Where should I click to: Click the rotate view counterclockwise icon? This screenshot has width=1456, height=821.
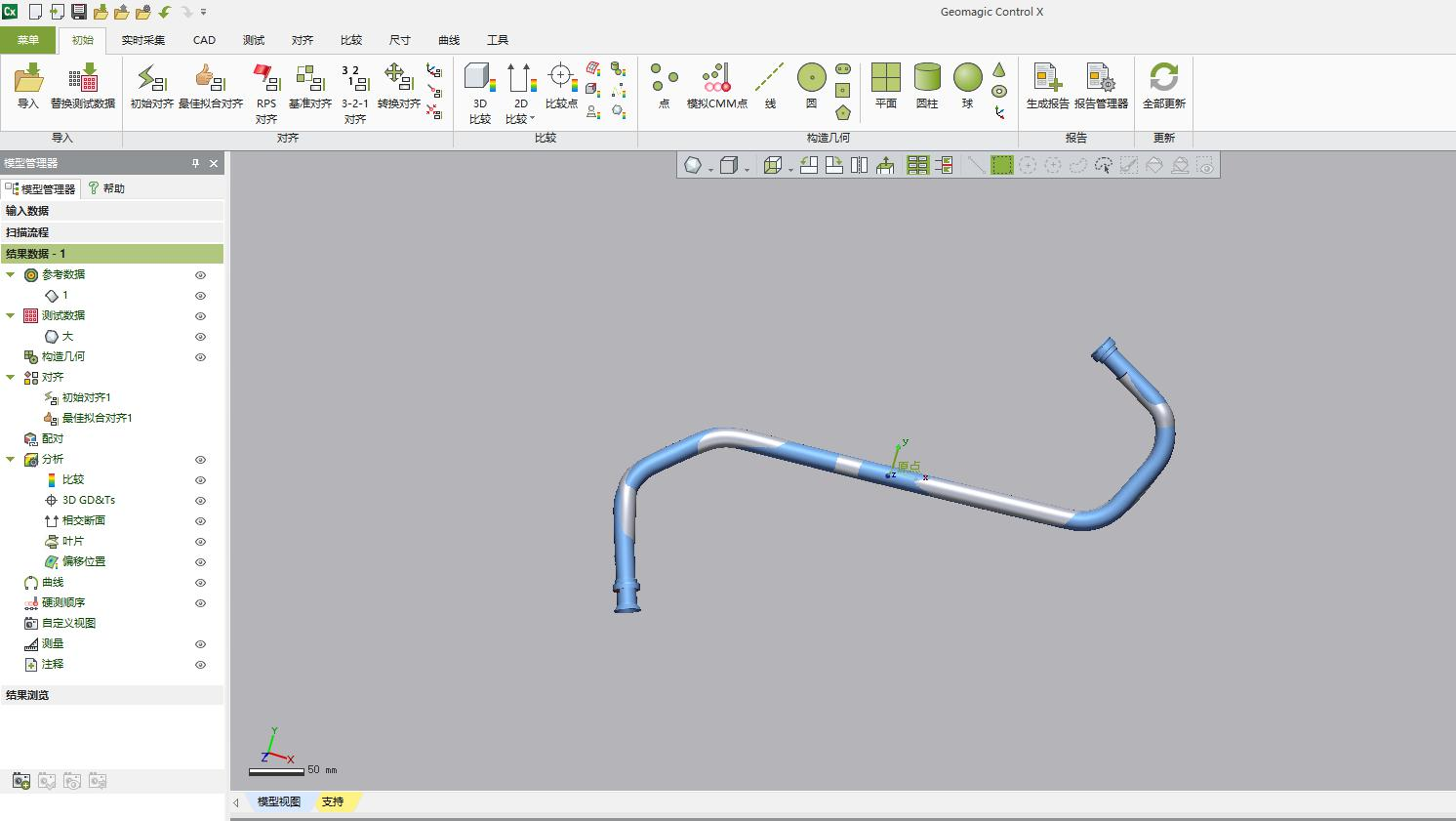click(x=809, y=165)
